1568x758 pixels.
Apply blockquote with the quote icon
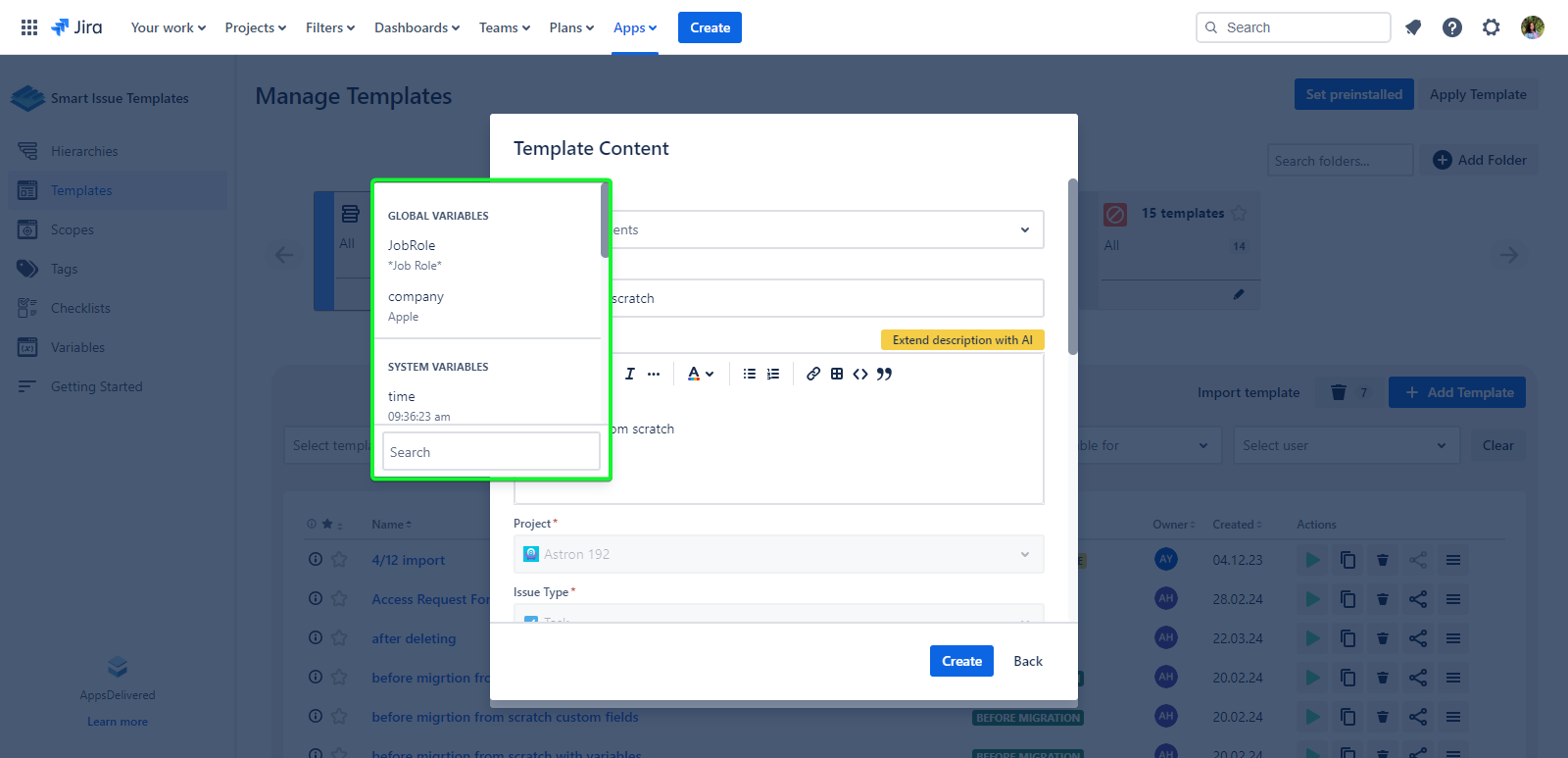point(884,374)
